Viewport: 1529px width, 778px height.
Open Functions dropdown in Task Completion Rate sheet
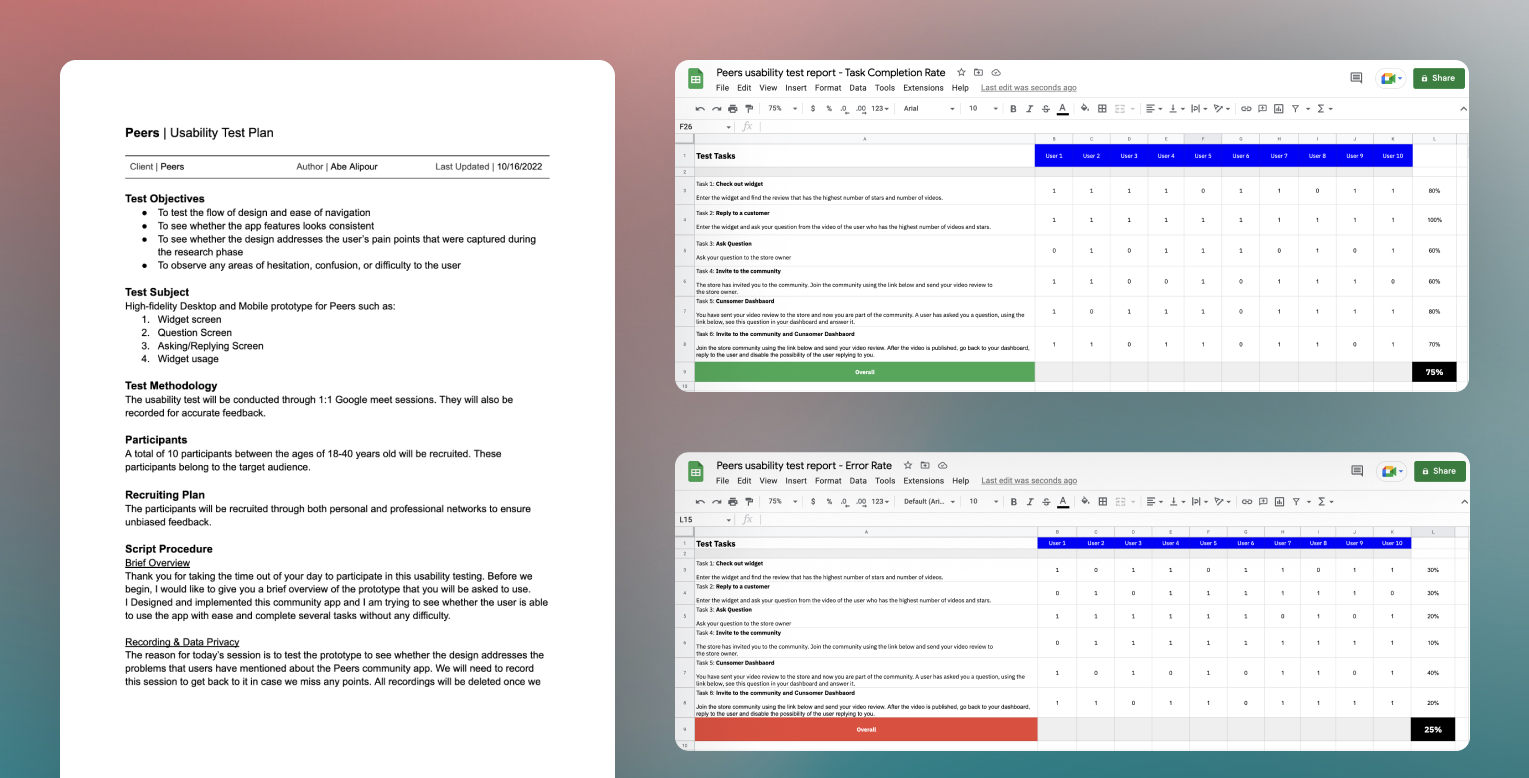[x=1325, y=108]
